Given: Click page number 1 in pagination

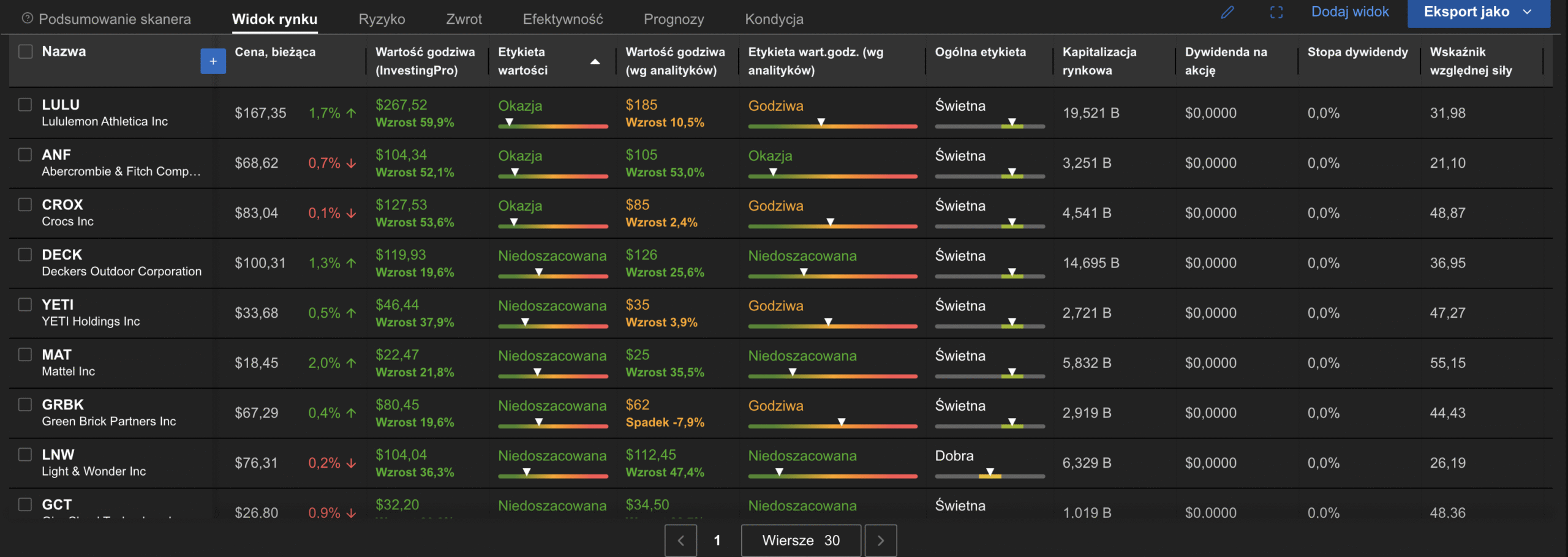Looking at the screenshot, I should [x=717, y=540].
